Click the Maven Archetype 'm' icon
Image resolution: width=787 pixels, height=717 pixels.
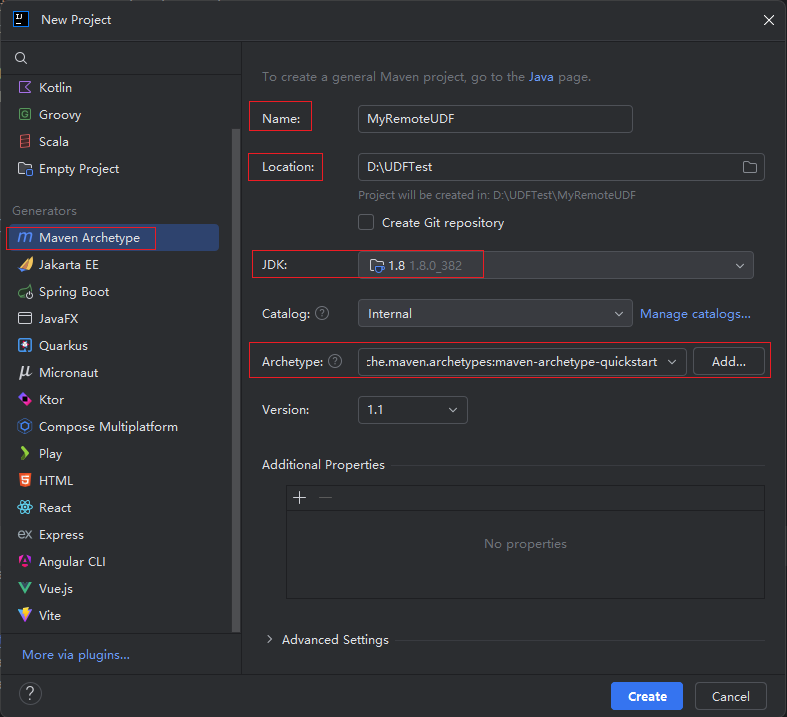[25, 237]
